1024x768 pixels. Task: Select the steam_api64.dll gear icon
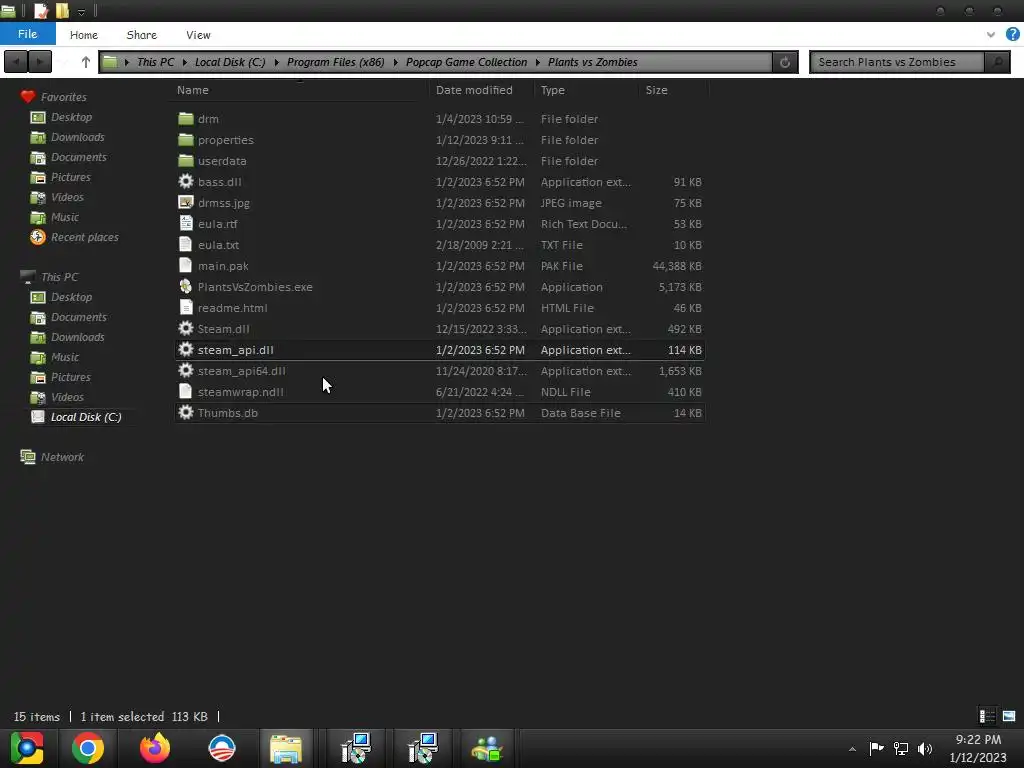[x=186, y=371]
